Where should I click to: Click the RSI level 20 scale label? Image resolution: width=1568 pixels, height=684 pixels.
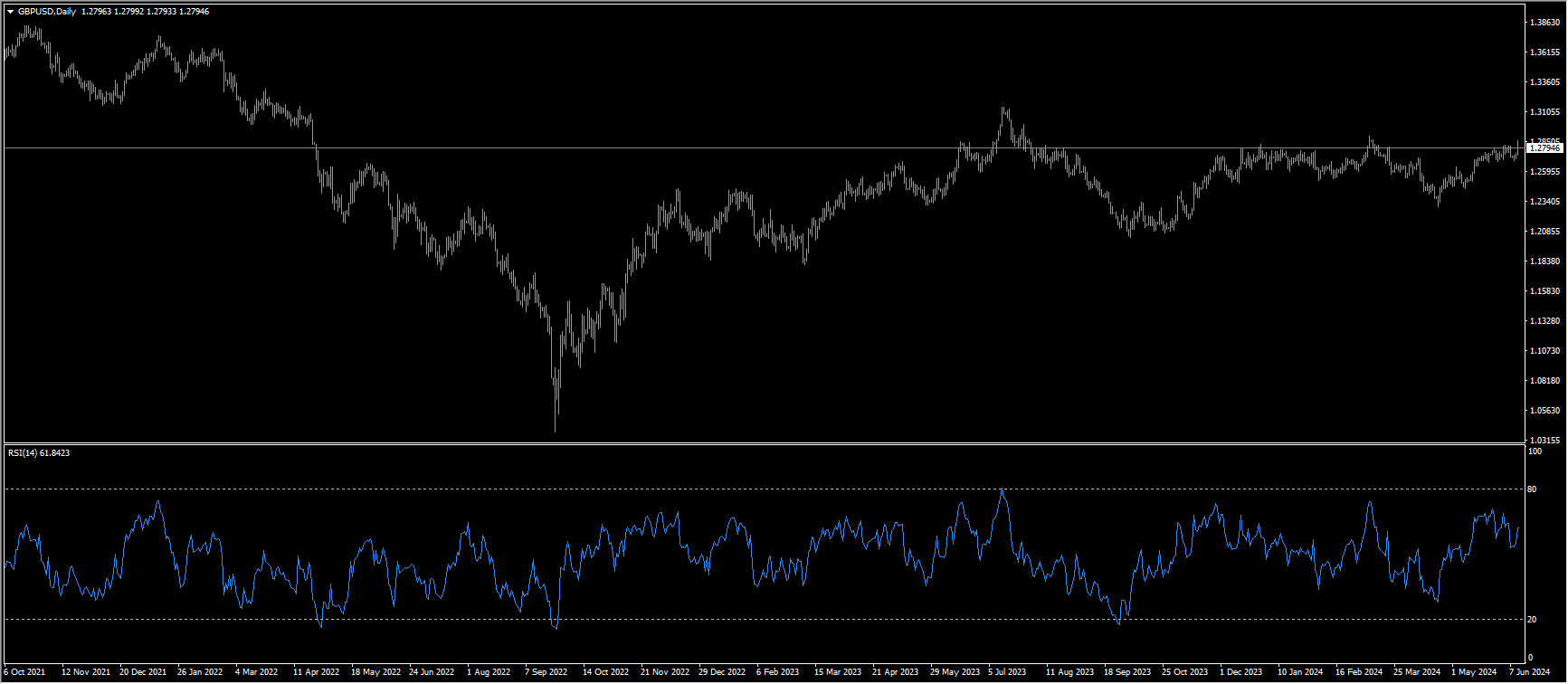[x=1532, y=620]
